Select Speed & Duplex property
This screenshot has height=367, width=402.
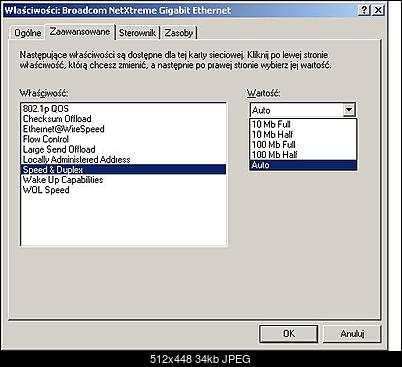tap(123, 169)
